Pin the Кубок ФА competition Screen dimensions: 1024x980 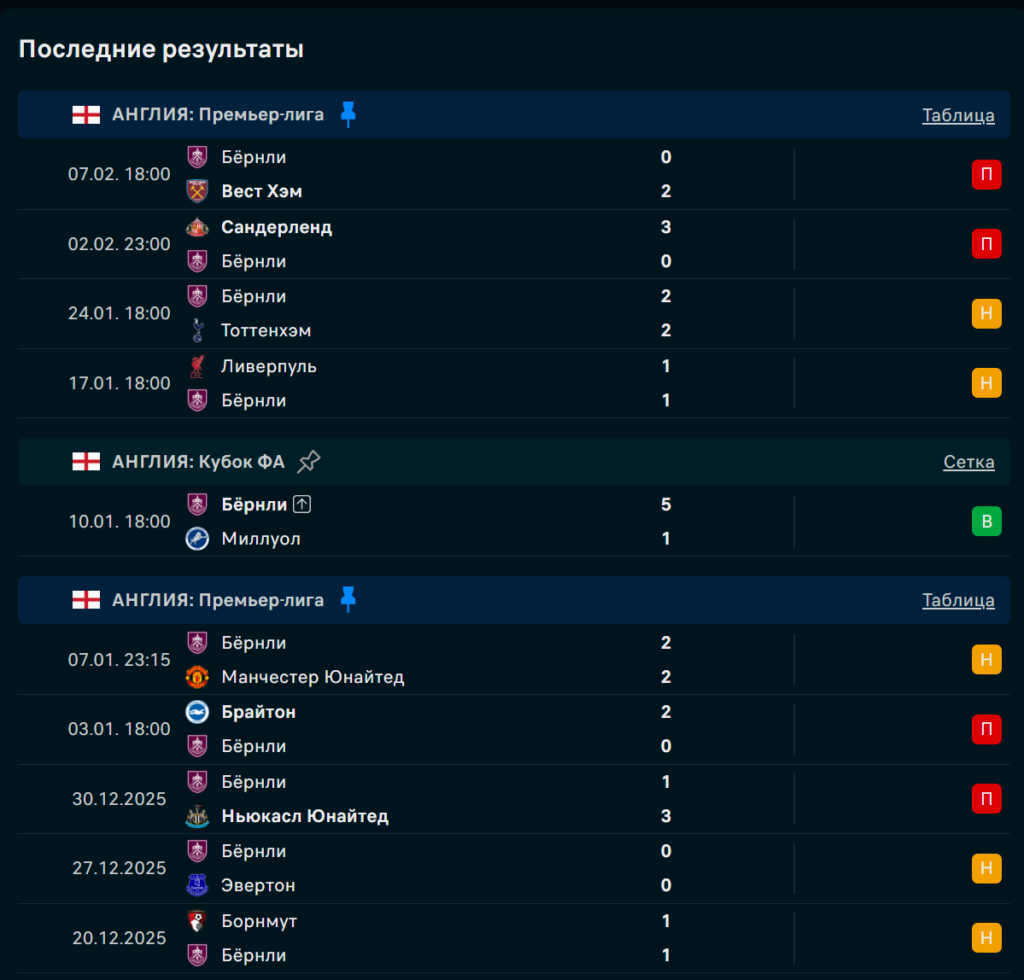pyautogui.click(x=309, y=461)
